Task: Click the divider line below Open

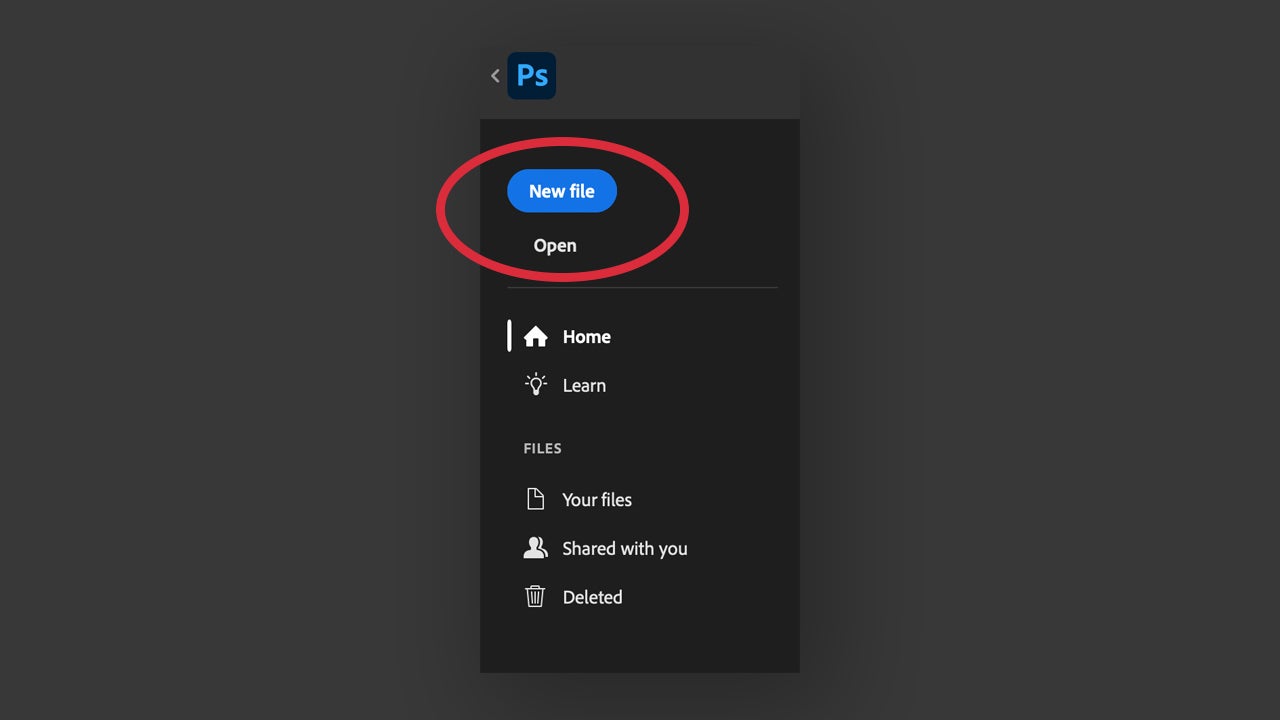Action: (642, 288)
